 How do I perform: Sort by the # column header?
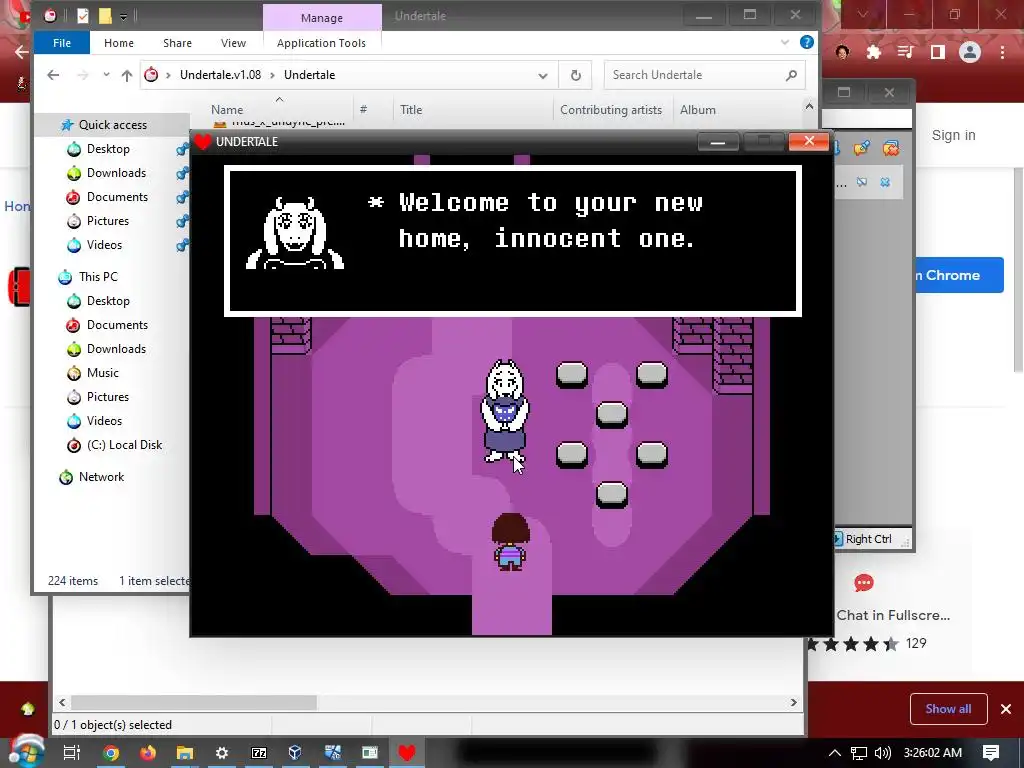(x=363, y=110)
